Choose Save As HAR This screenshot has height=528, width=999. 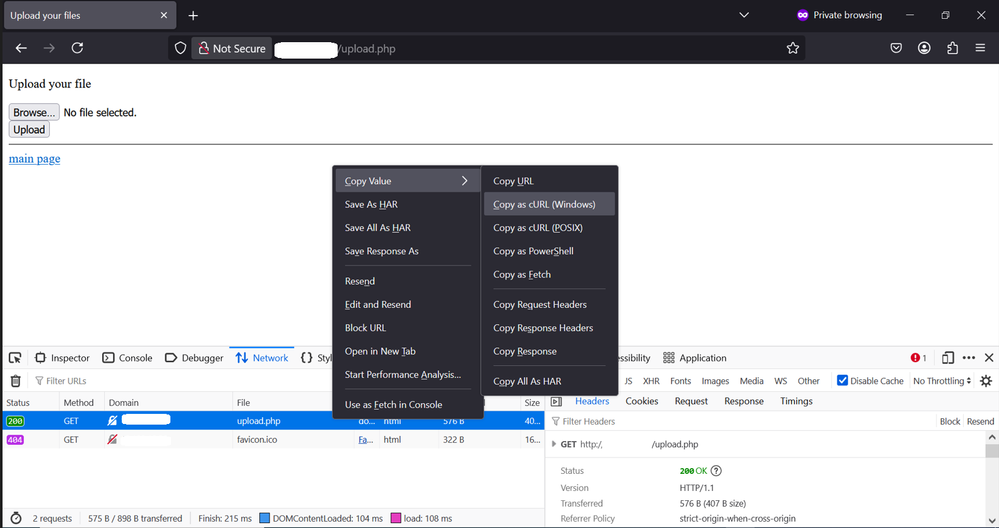click(x=408, y=204)
